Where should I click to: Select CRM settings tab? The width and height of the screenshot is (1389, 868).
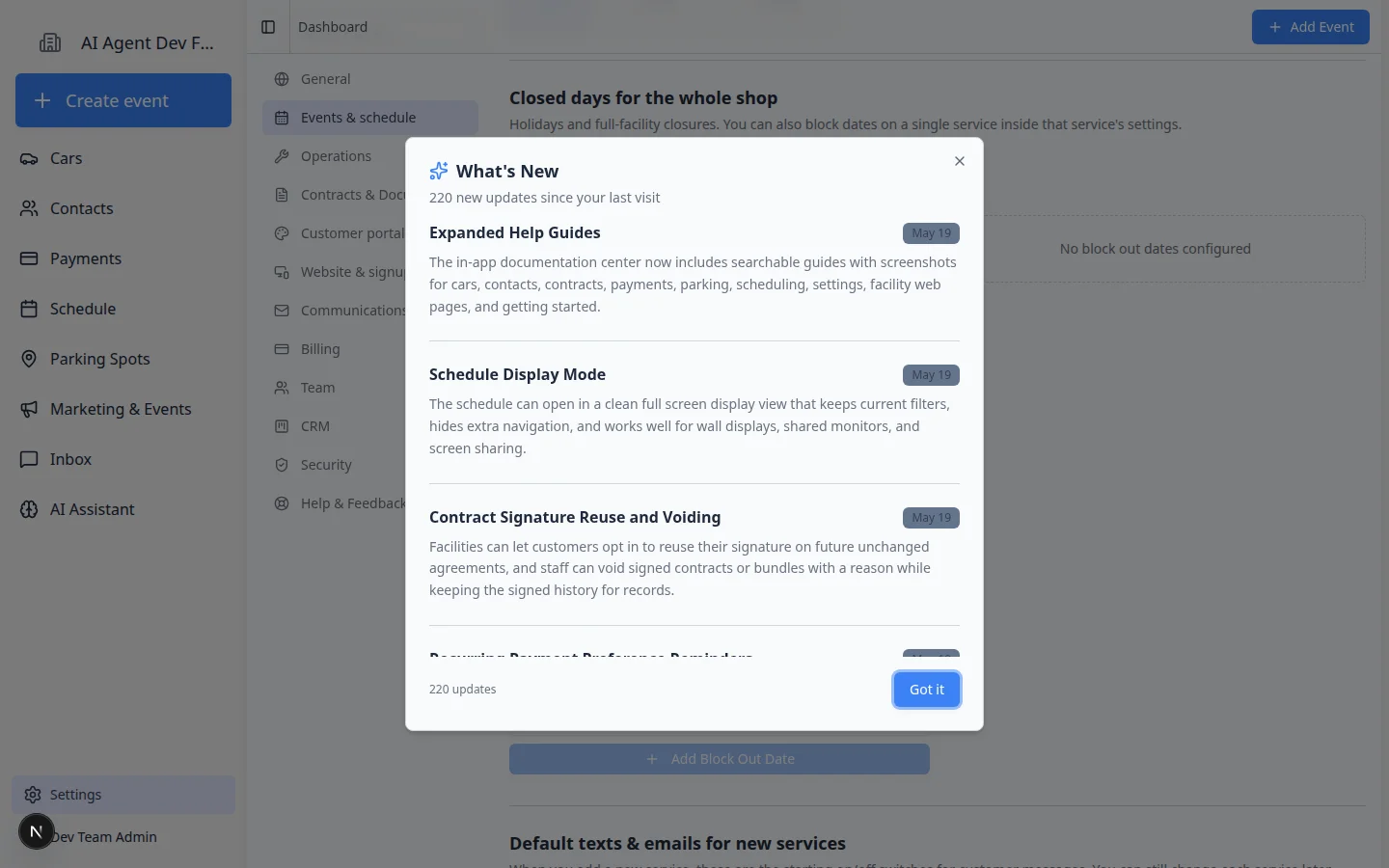click(334, 426)
